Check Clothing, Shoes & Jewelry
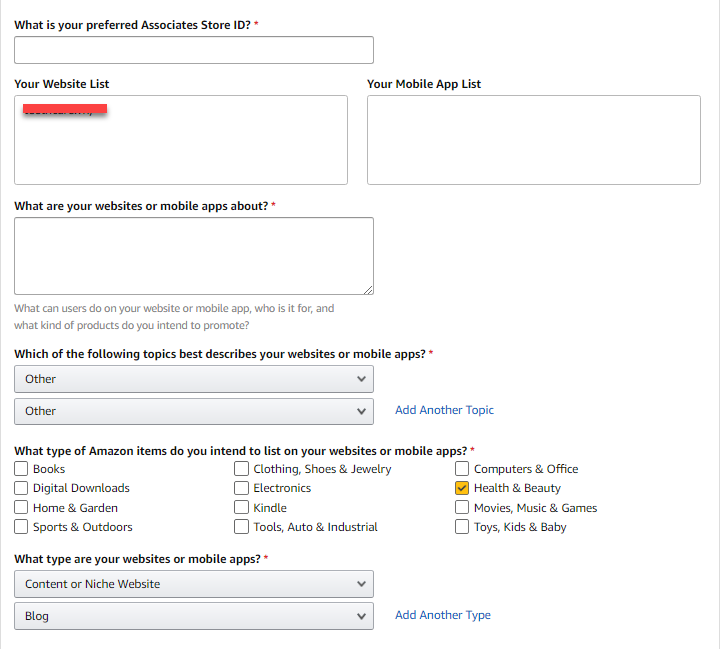 [242, 469]
